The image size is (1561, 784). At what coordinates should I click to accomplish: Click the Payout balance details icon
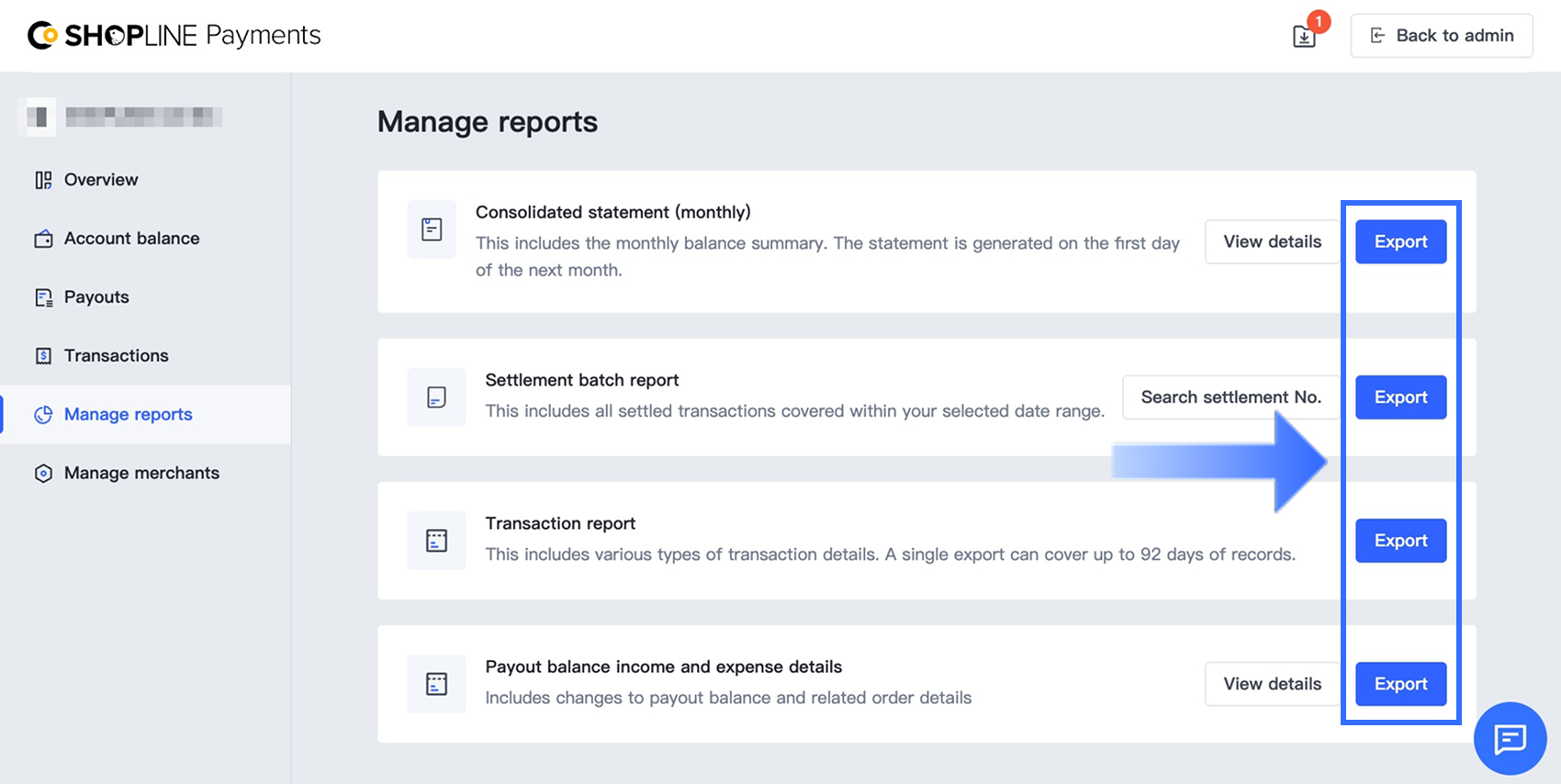tap(436, 684)
